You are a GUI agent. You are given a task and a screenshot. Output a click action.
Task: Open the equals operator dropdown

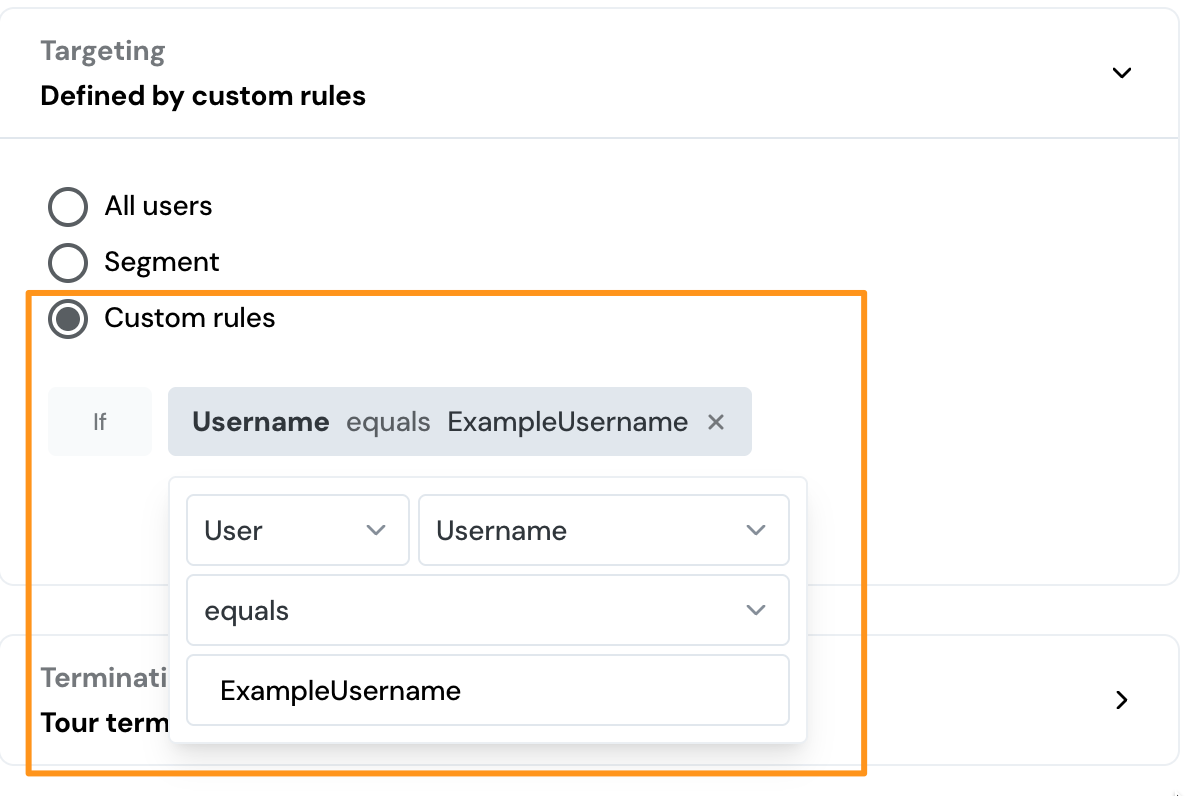point(487,610)
